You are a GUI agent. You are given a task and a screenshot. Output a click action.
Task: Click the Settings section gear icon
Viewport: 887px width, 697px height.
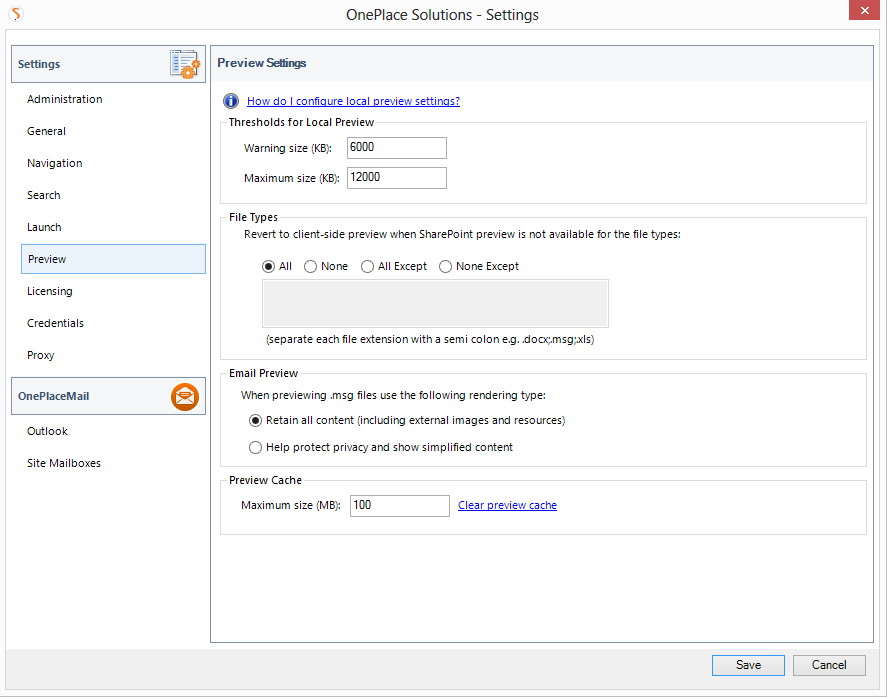185,64
